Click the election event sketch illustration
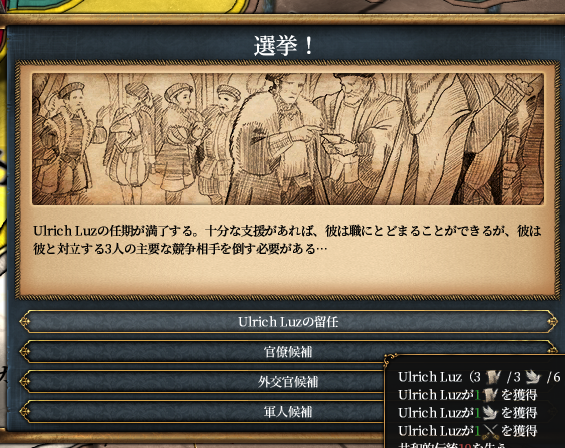The height and width of the screenshot is (448, 565). point(288,139)
